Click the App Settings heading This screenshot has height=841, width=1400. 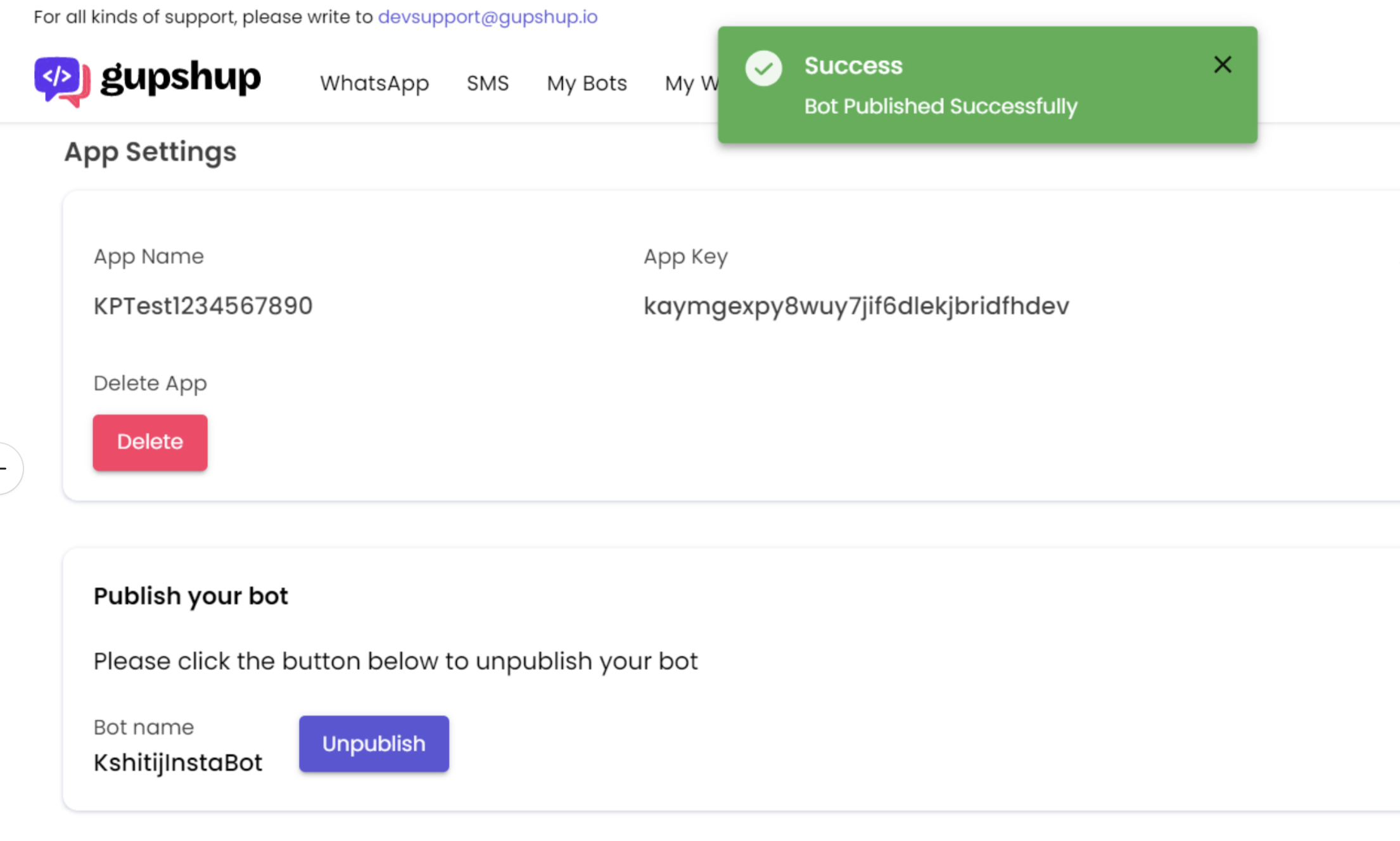pos(150,152)
